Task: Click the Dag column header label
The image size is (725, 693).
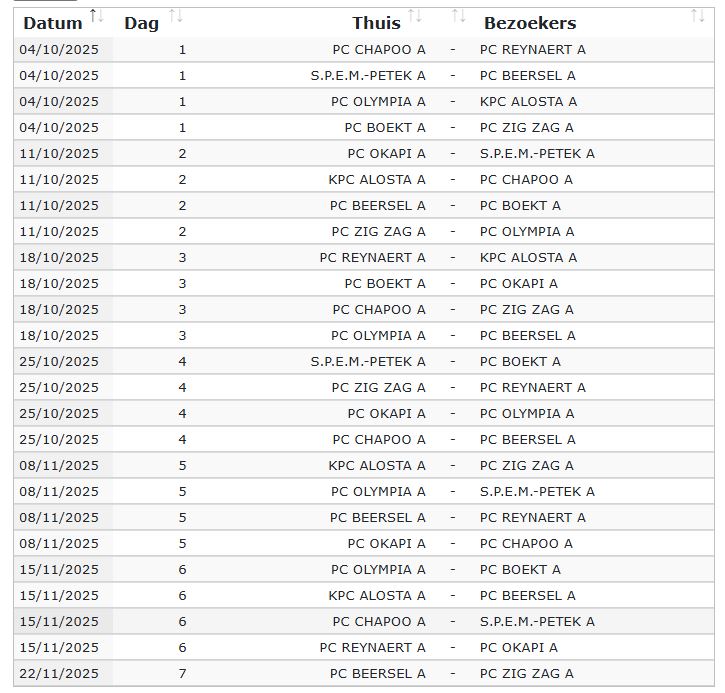Action: 141,23
